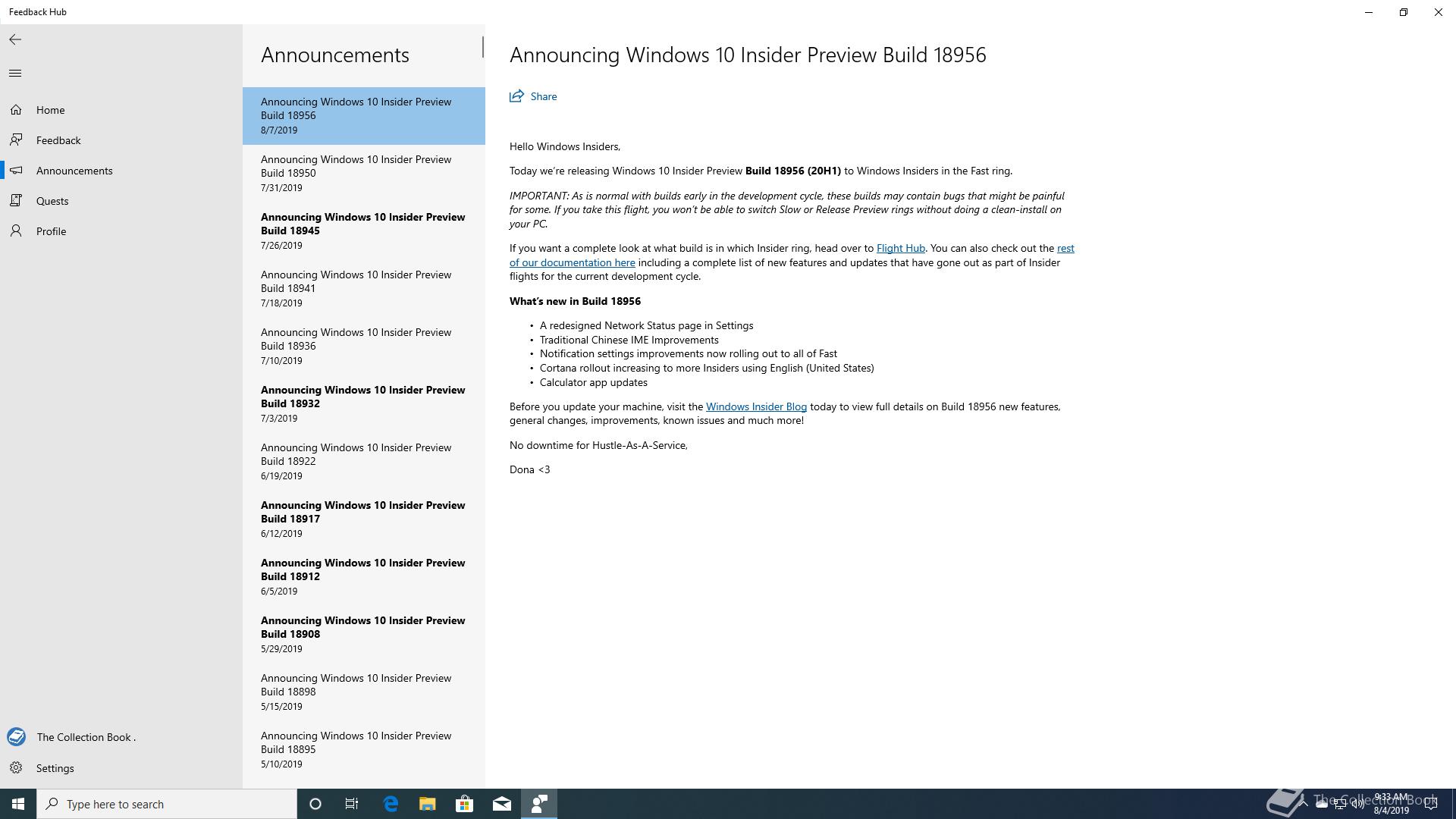Open Build 18945 announcement
The image size is (1456, 819).
point(364,231)
